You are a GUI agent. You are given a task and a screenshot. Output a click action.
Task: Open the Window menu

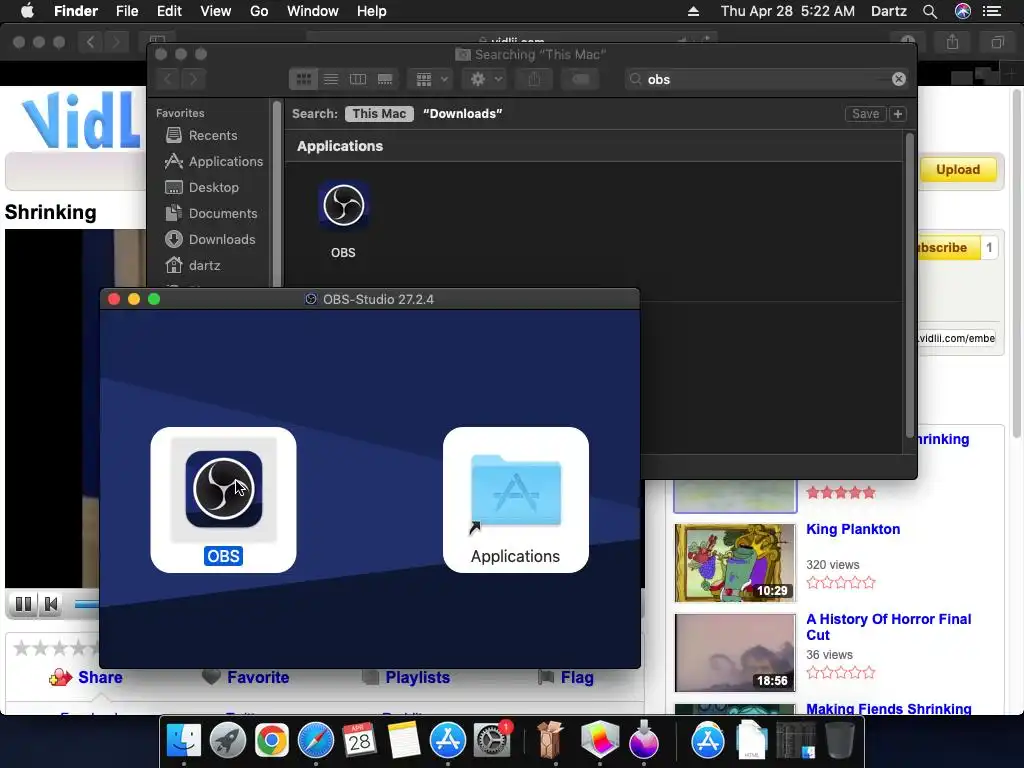(x=313, y=11)
